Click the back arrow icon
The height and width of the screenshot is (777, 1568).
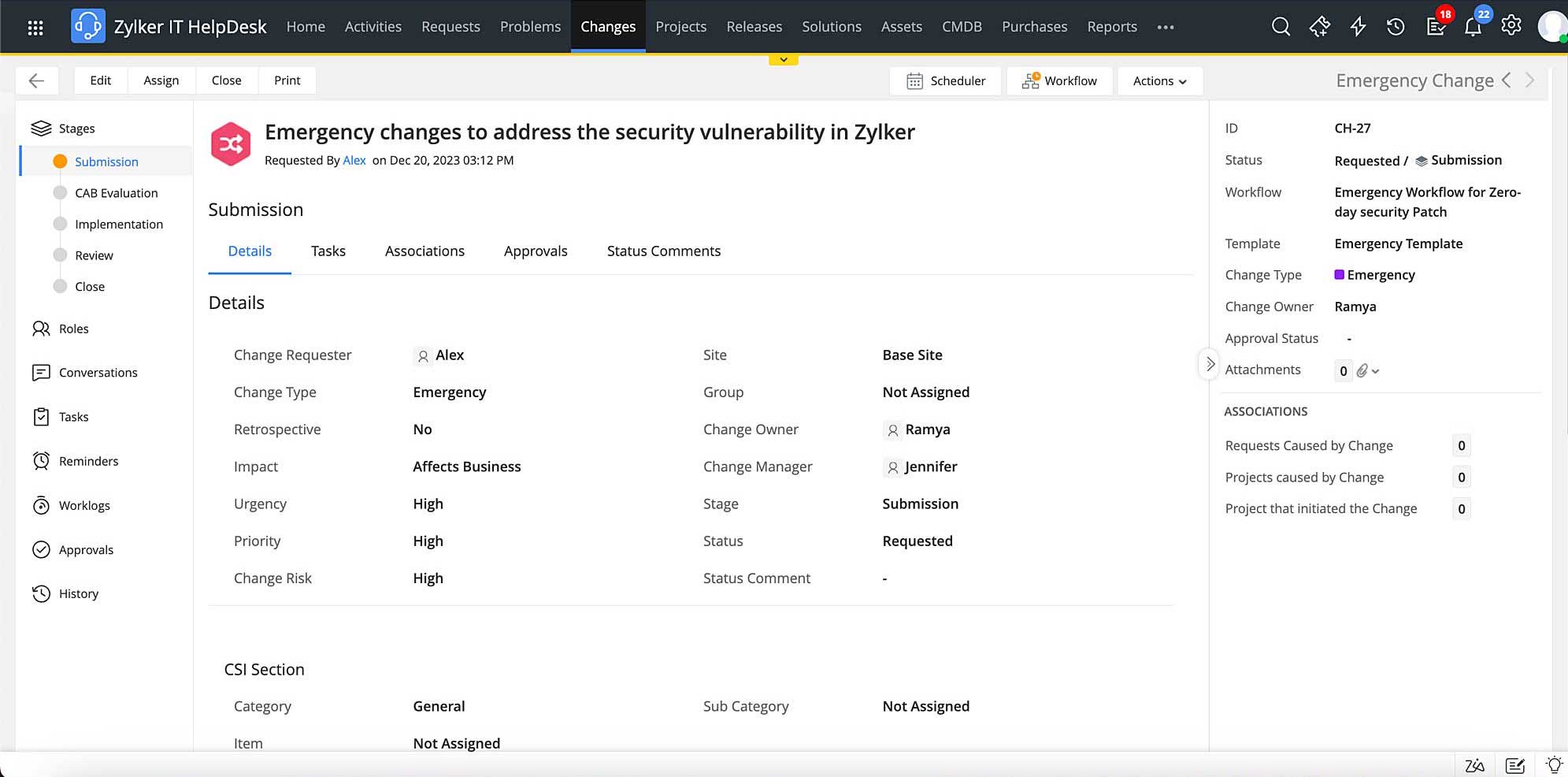tap(36, 80)
